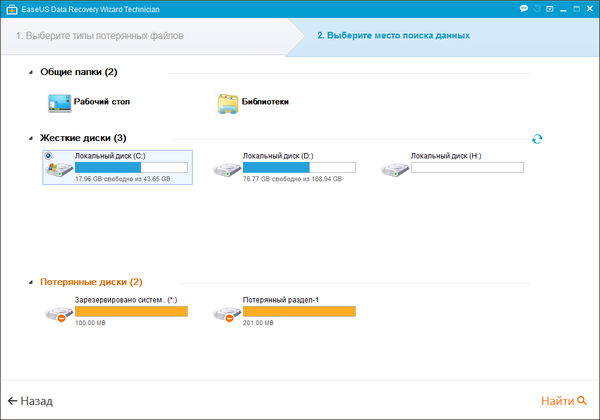Click the empty usage bar of disk H:

467,168
